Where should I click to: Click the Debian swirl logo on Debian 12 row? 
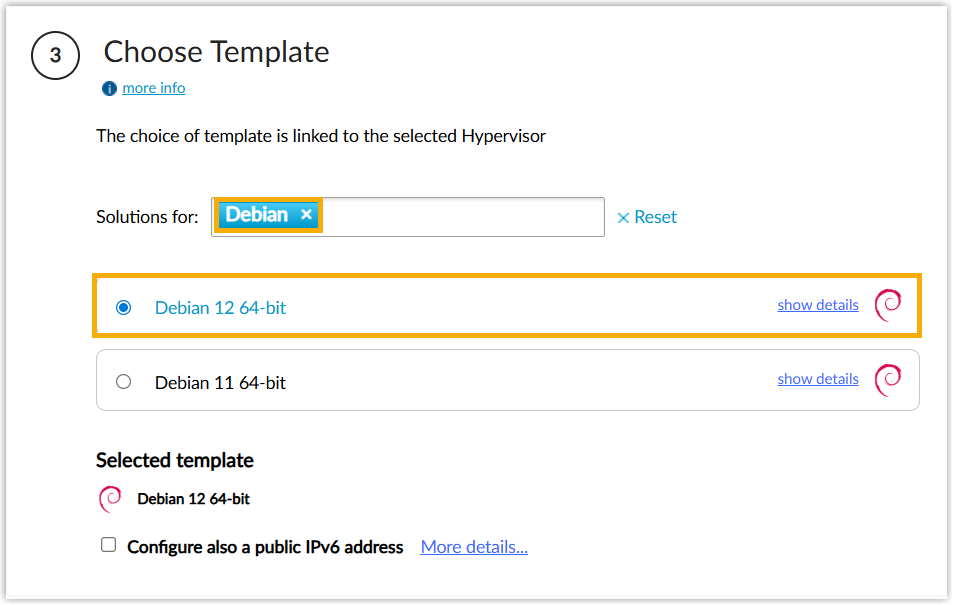pos(888,305)
